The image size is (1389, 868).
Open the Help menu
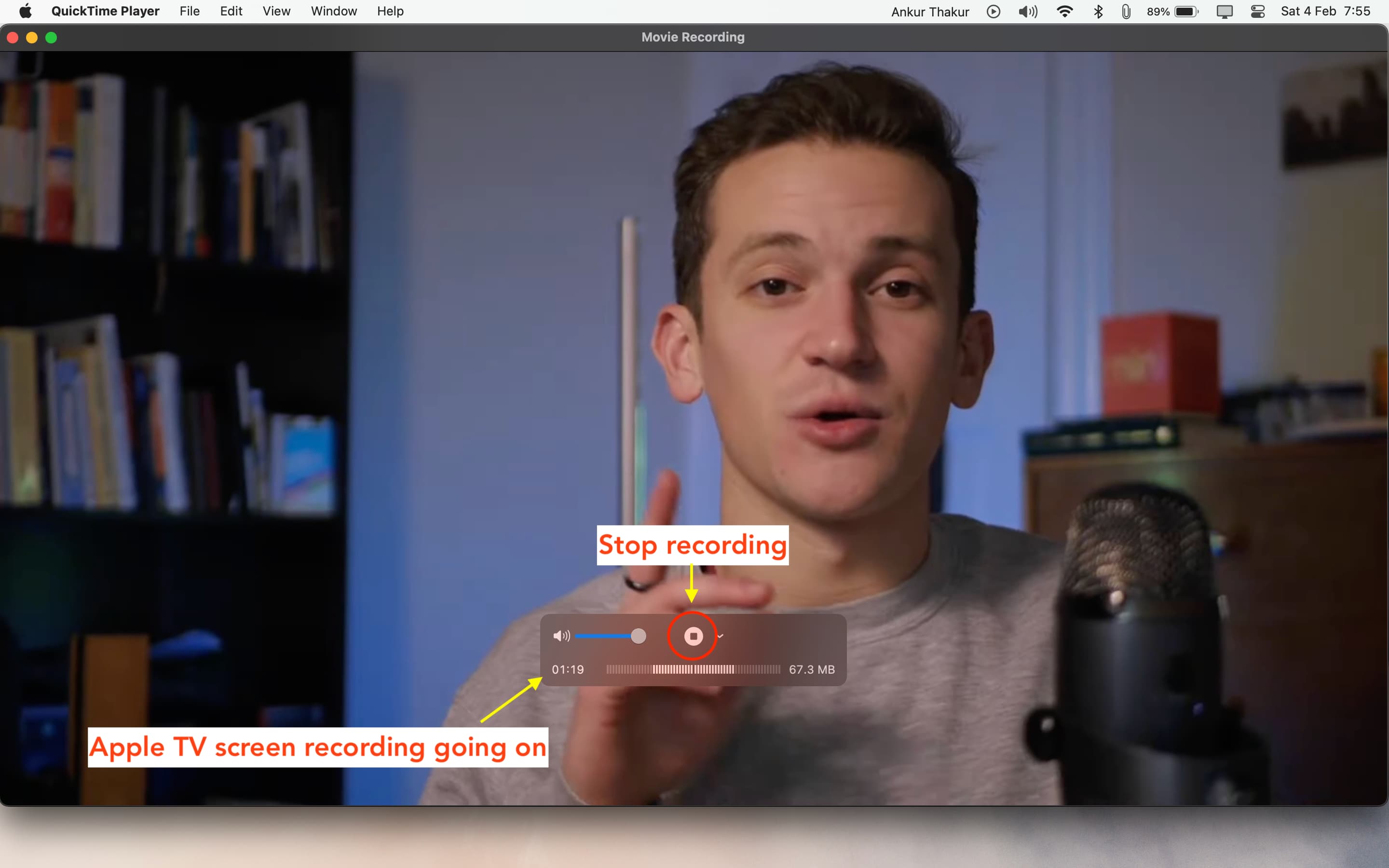390,12
